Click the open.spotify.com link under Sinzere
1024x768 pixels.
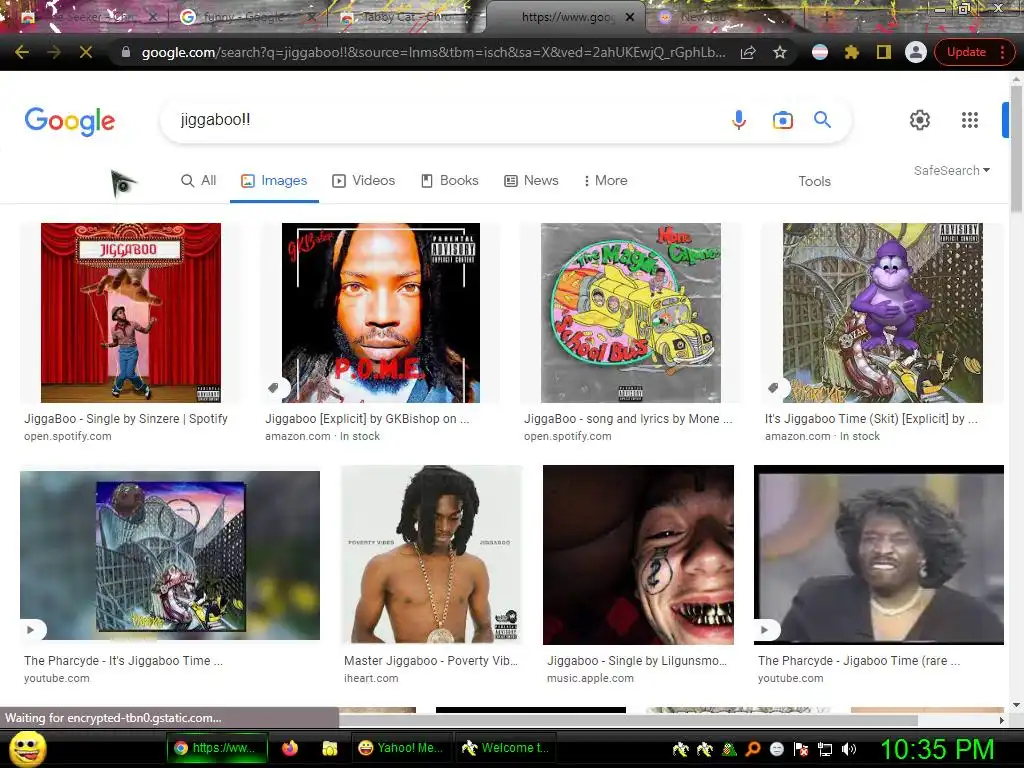pos(68,436)
